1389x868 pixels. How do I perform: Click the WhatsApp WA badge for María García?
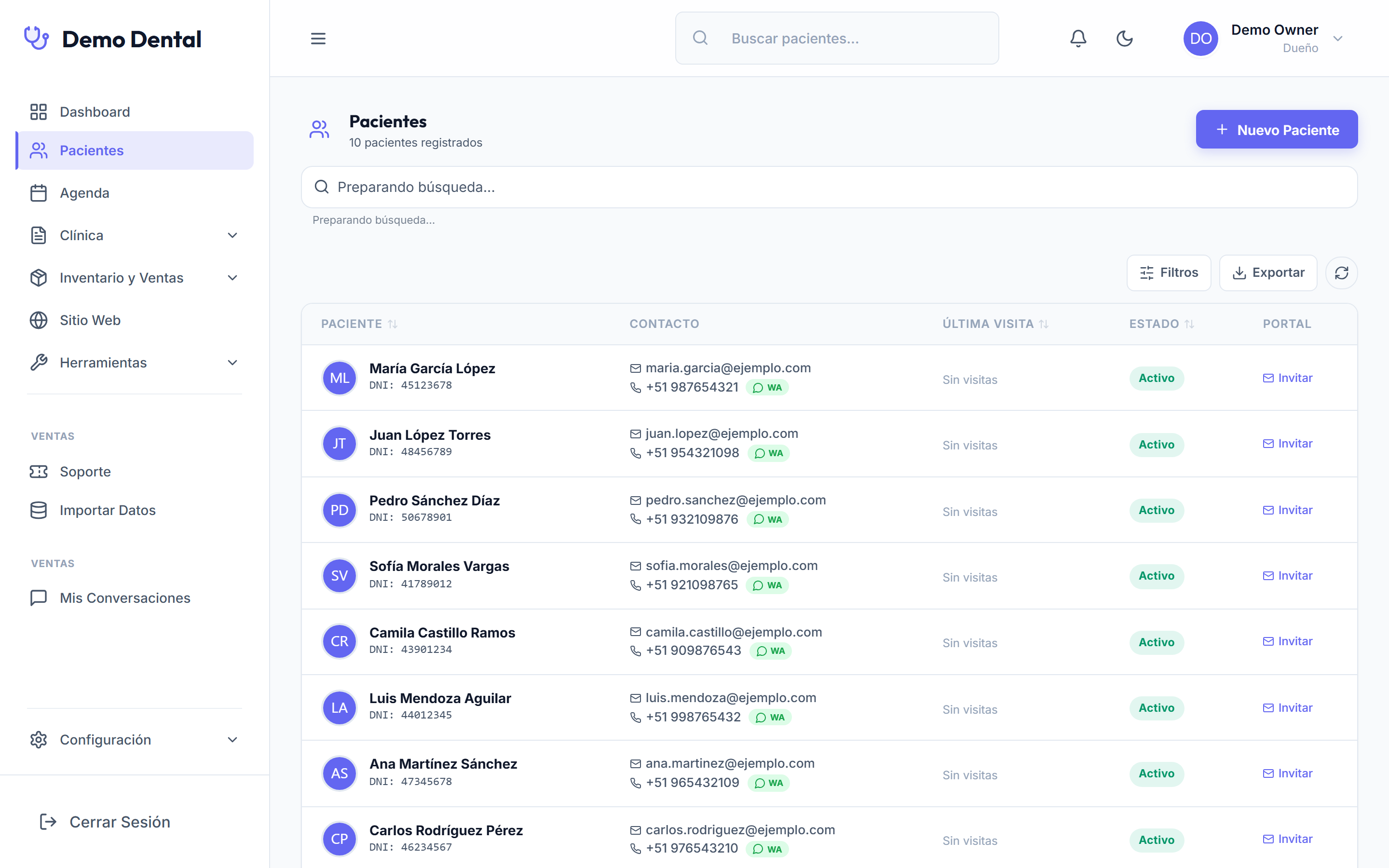tap(767, 388)
